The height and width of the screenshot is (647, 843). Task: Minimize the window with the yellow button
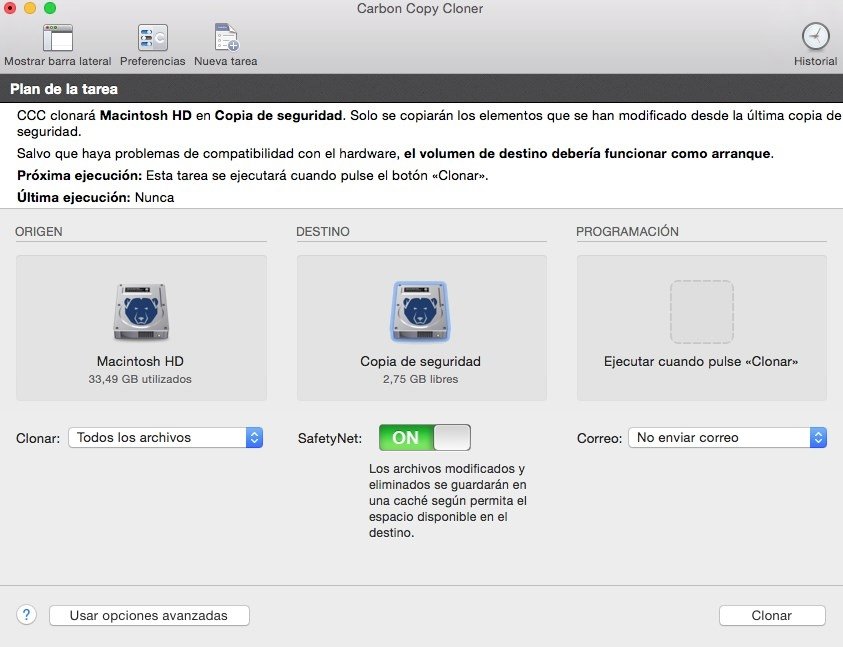click(x=30, y=8)
